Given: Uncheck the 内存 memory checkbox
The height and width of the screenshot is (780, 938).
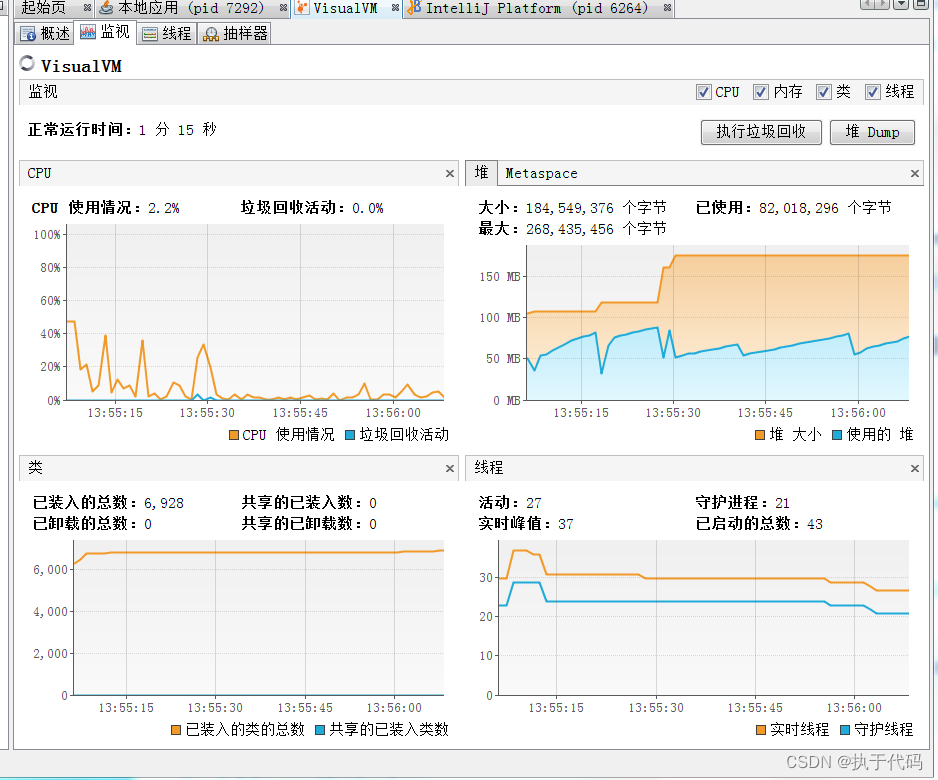Looking at the screenshot, I should tap(760, 92).
